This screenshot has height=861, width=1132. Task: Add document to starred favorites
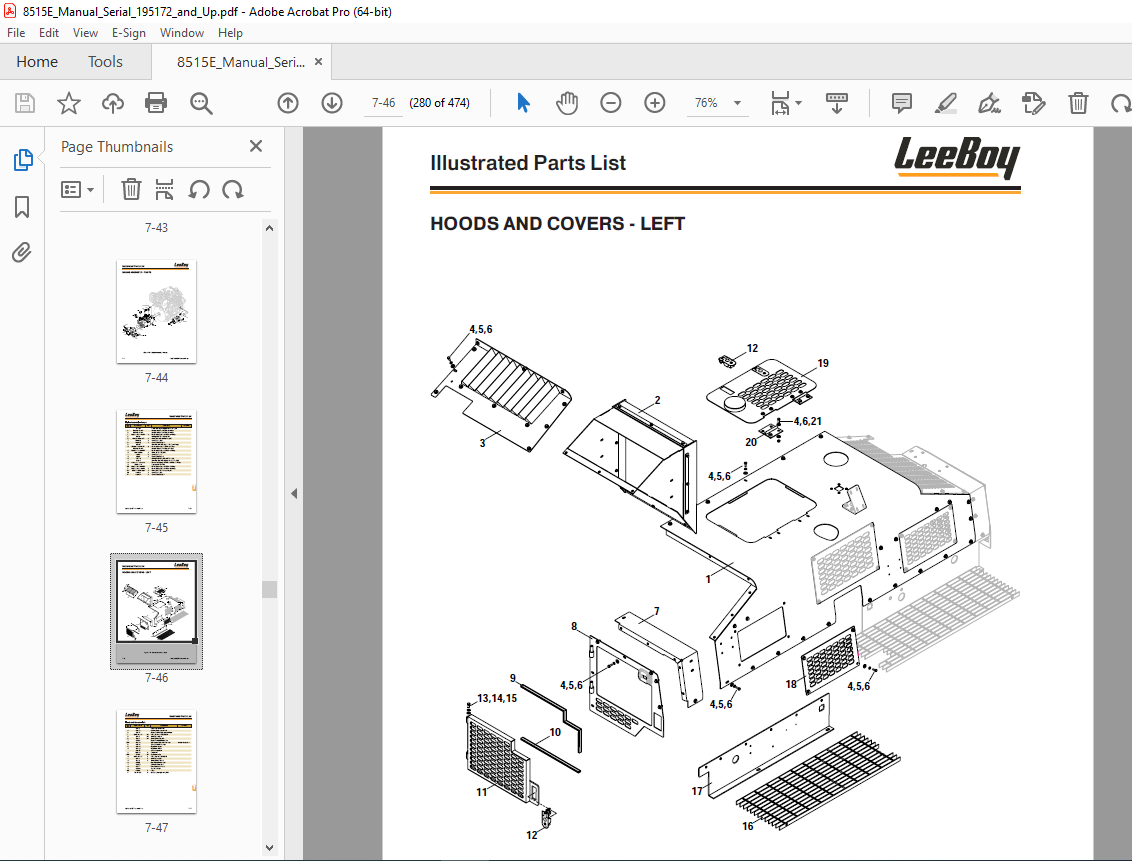point(69,103)
